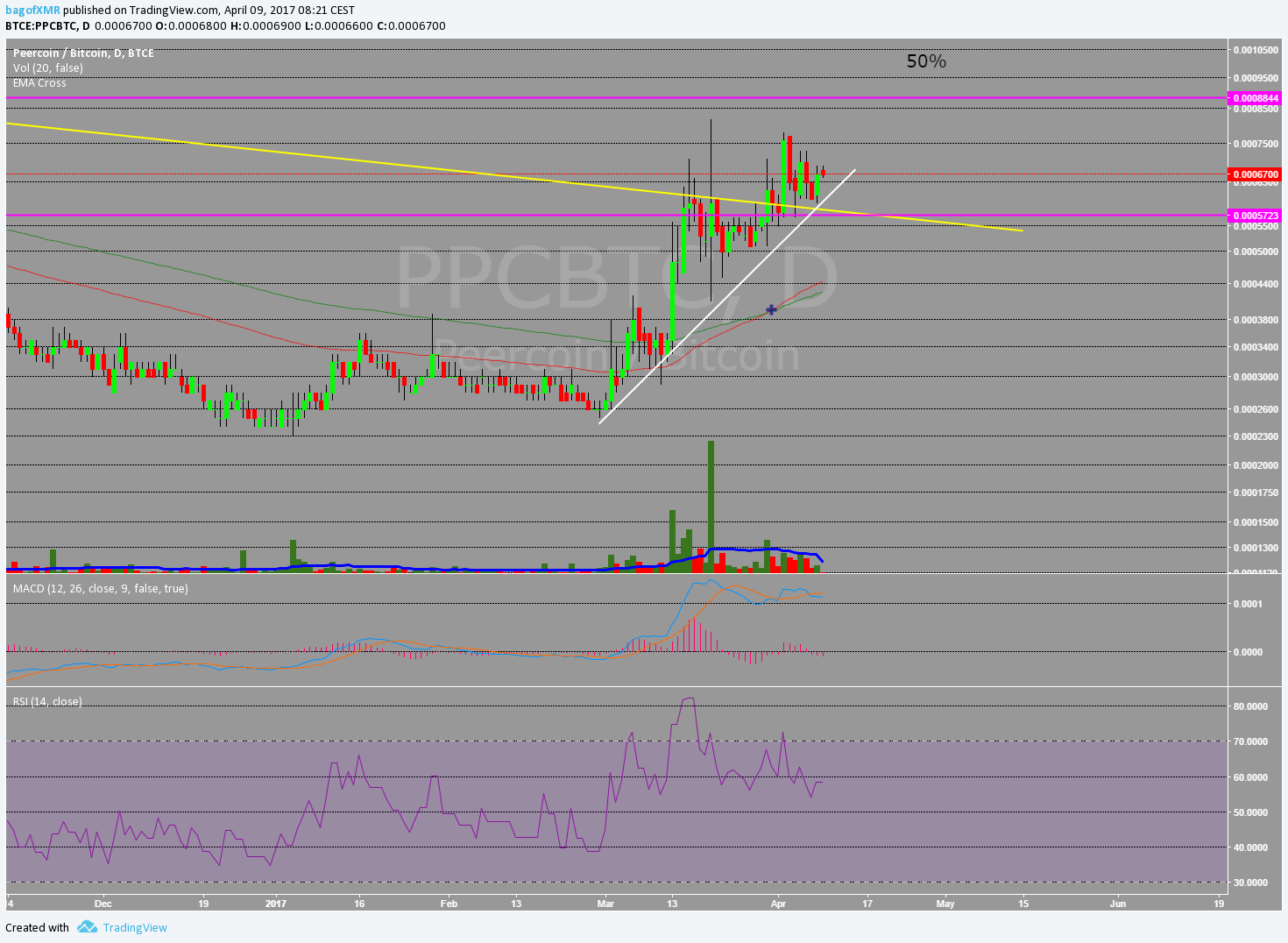Click the 0.0001500 price axis label

point(1256,522)
